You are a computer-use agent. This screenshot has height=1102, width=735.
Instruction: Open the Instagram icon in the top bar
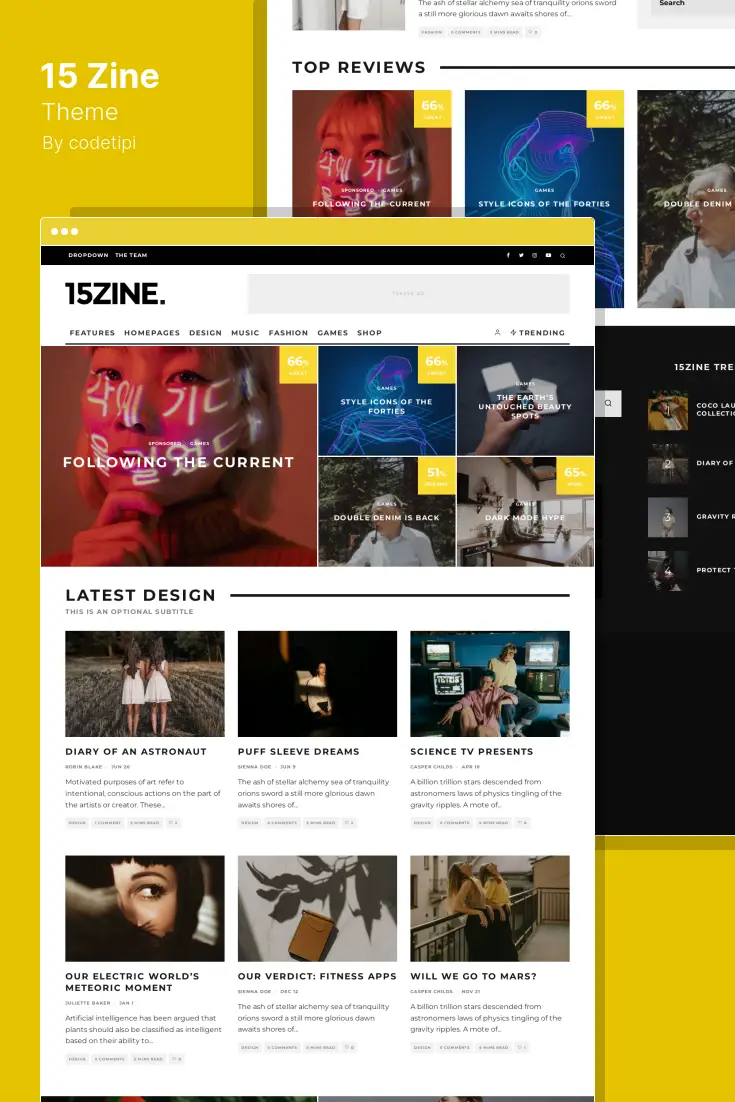[x=535, y=255]
